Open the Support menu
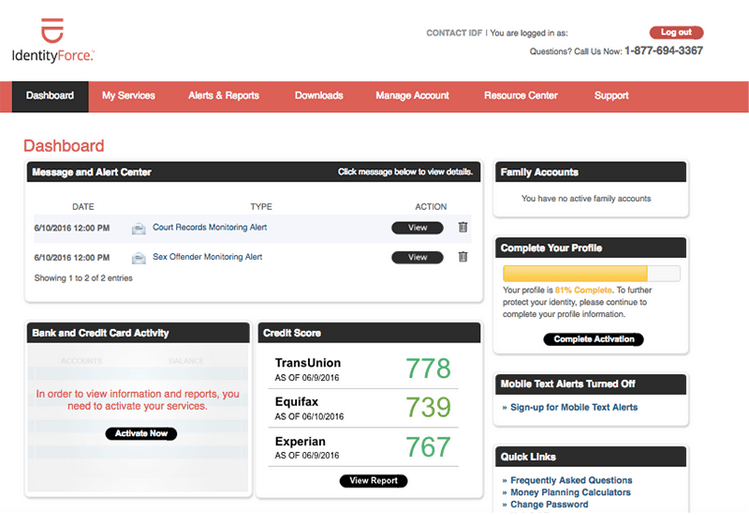749x515 pixels. [x=611, y=96]
